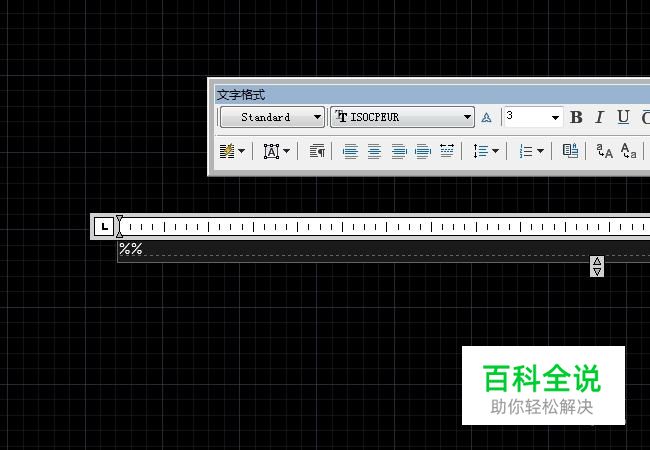
Task: Click the insert field icon
Action: click(570, 150)
